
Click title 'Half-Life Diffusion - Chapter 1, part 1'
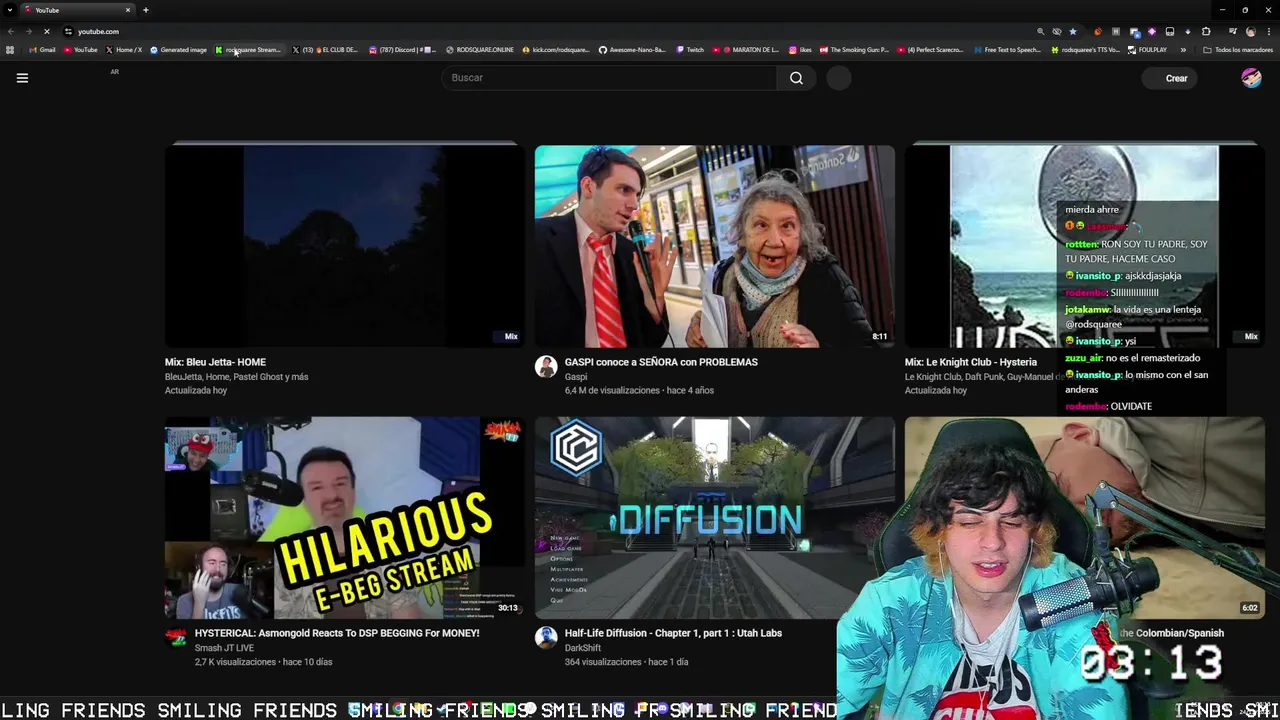click(x=673, y=633)
